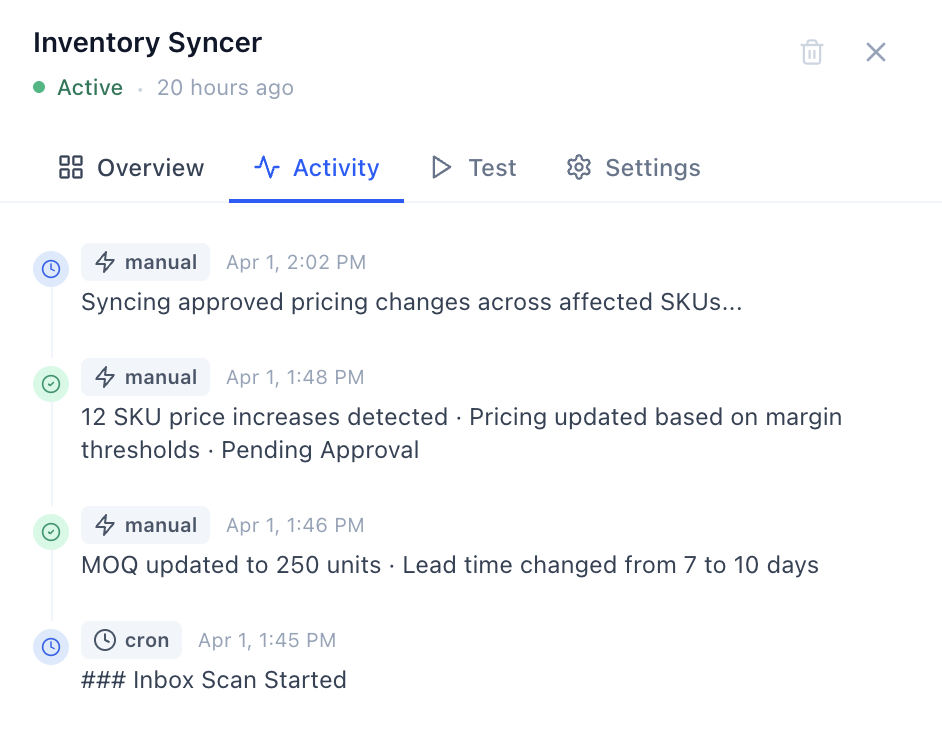Open the Overview tab
Screen dimensions: 942x732
131,168
